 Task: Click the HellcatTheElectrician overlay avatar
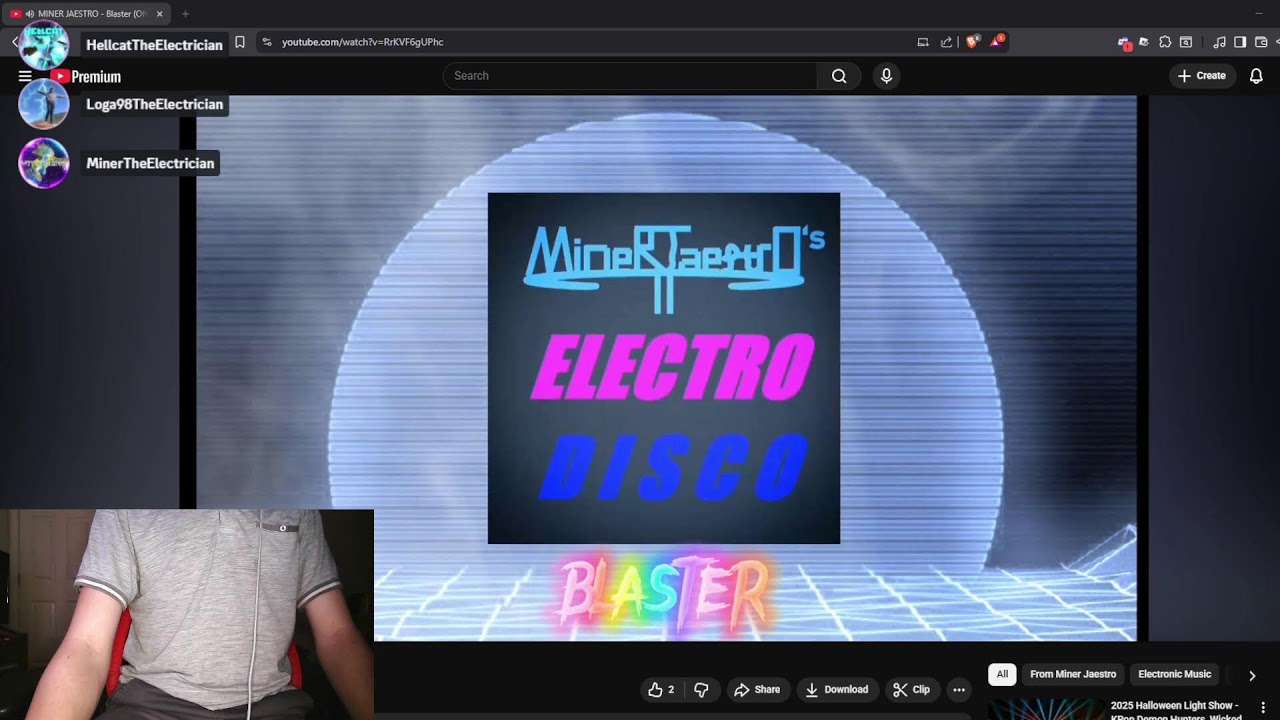(x=44, y=44)
